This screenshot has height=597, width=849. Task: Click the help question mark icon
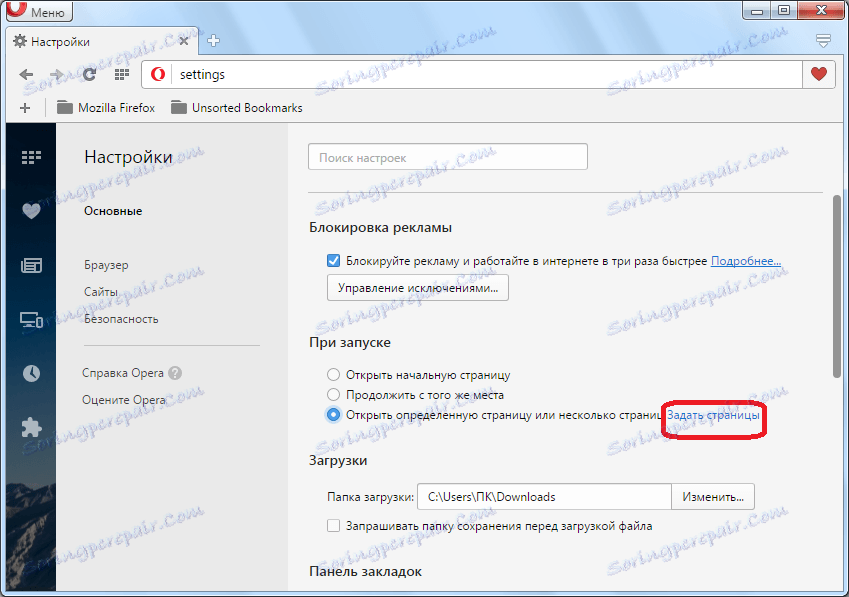(175, 373)
